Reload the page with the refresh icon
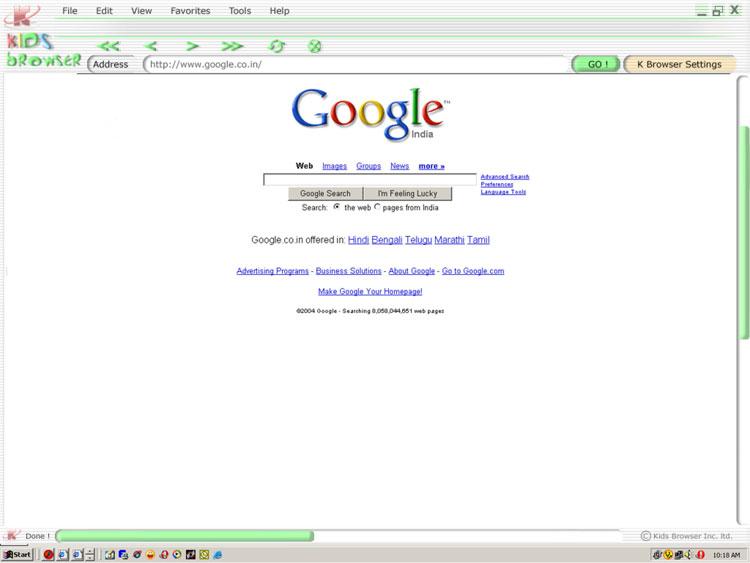Image resolution: width=750 pixels, height=563 pixels. [277, 46]
